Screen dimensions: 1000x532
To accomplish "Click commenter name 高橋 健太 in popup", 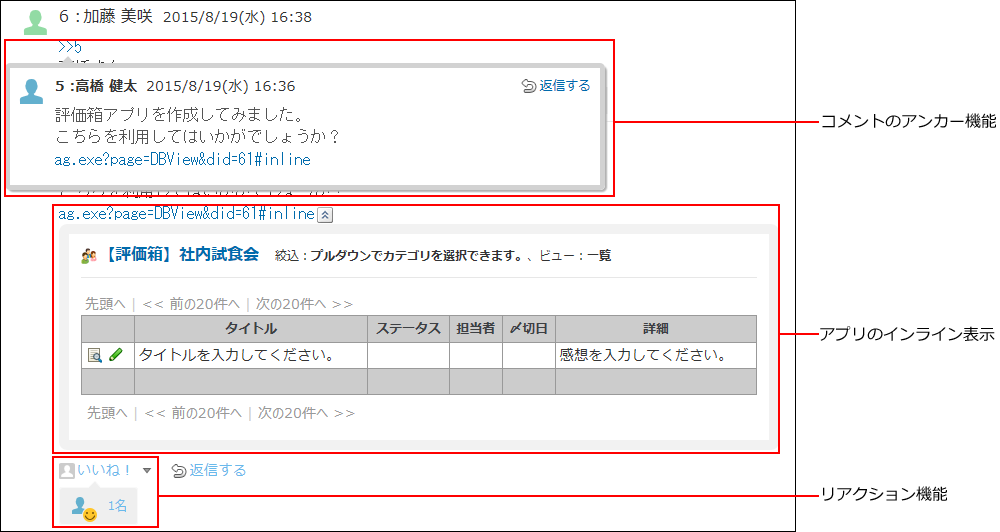I will [x=107, y=86].
